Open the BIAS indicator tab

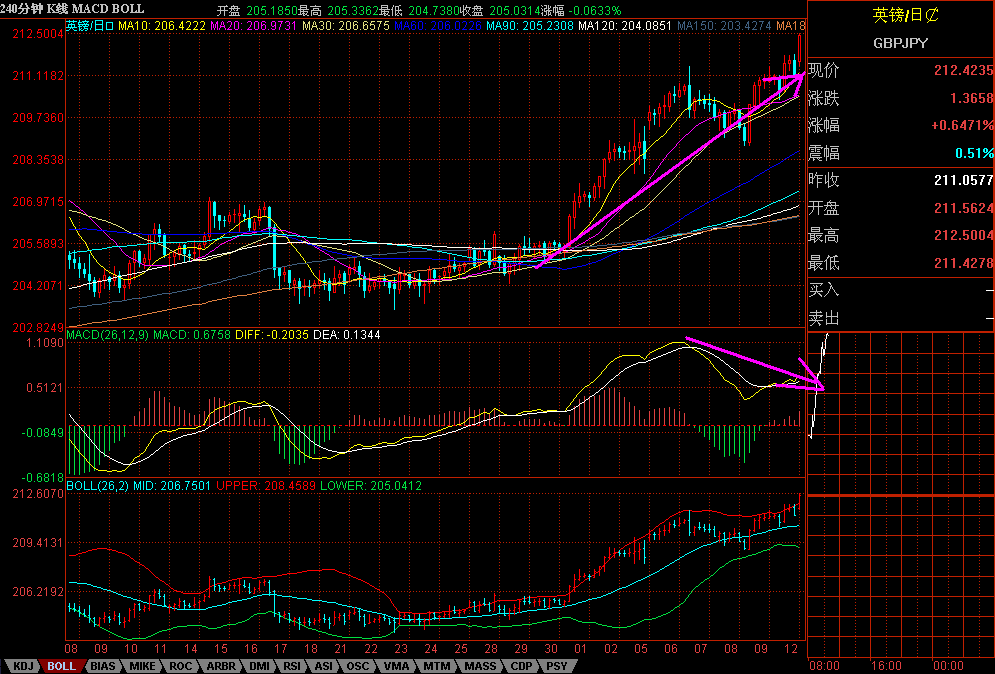pyautogui.click(x=103, y=666)
